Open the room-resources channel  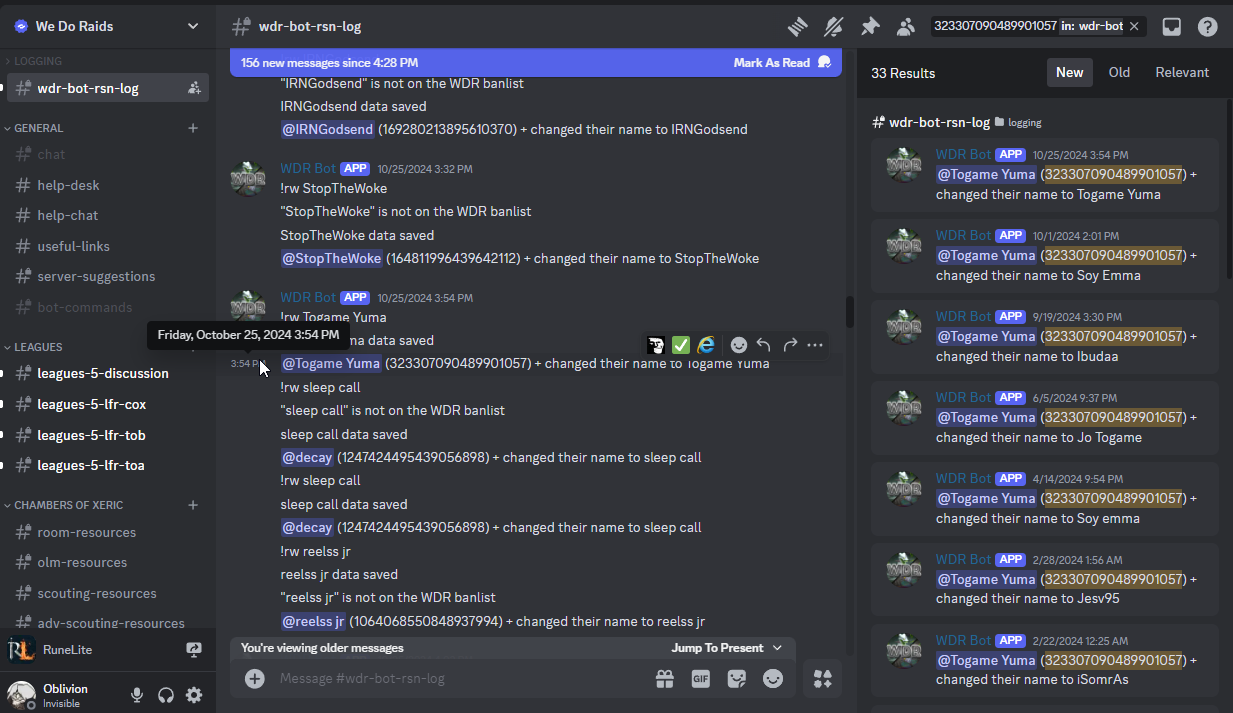coord(108,532)
